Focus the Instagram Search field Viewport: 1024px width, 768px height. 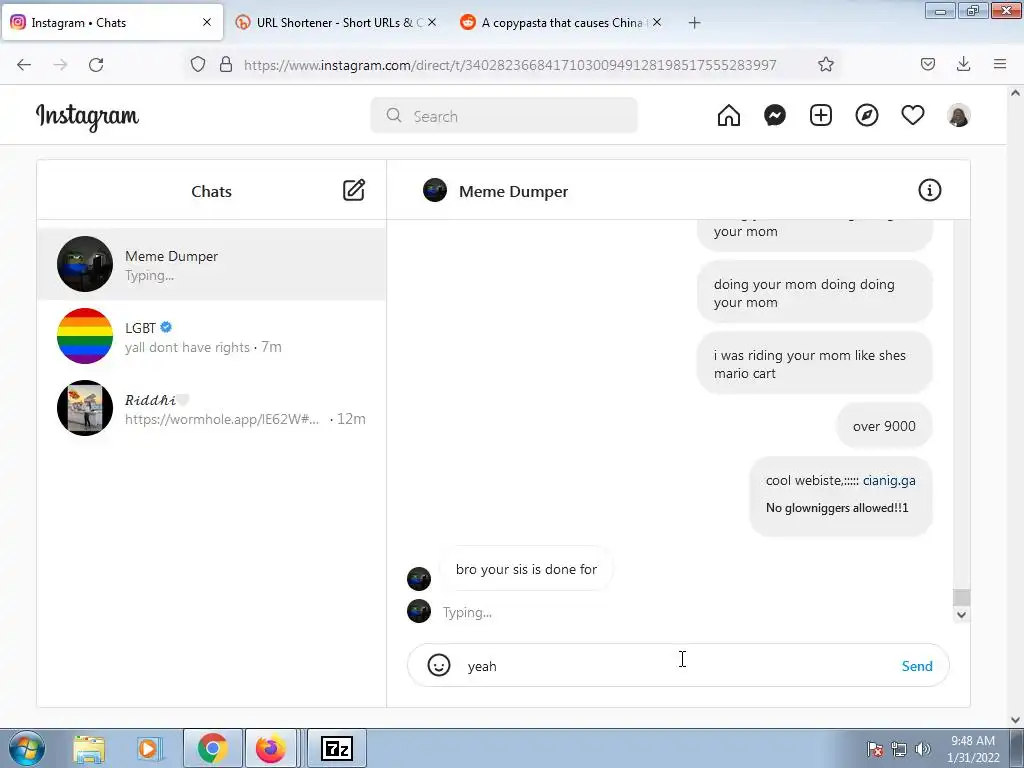coord(504,116)
